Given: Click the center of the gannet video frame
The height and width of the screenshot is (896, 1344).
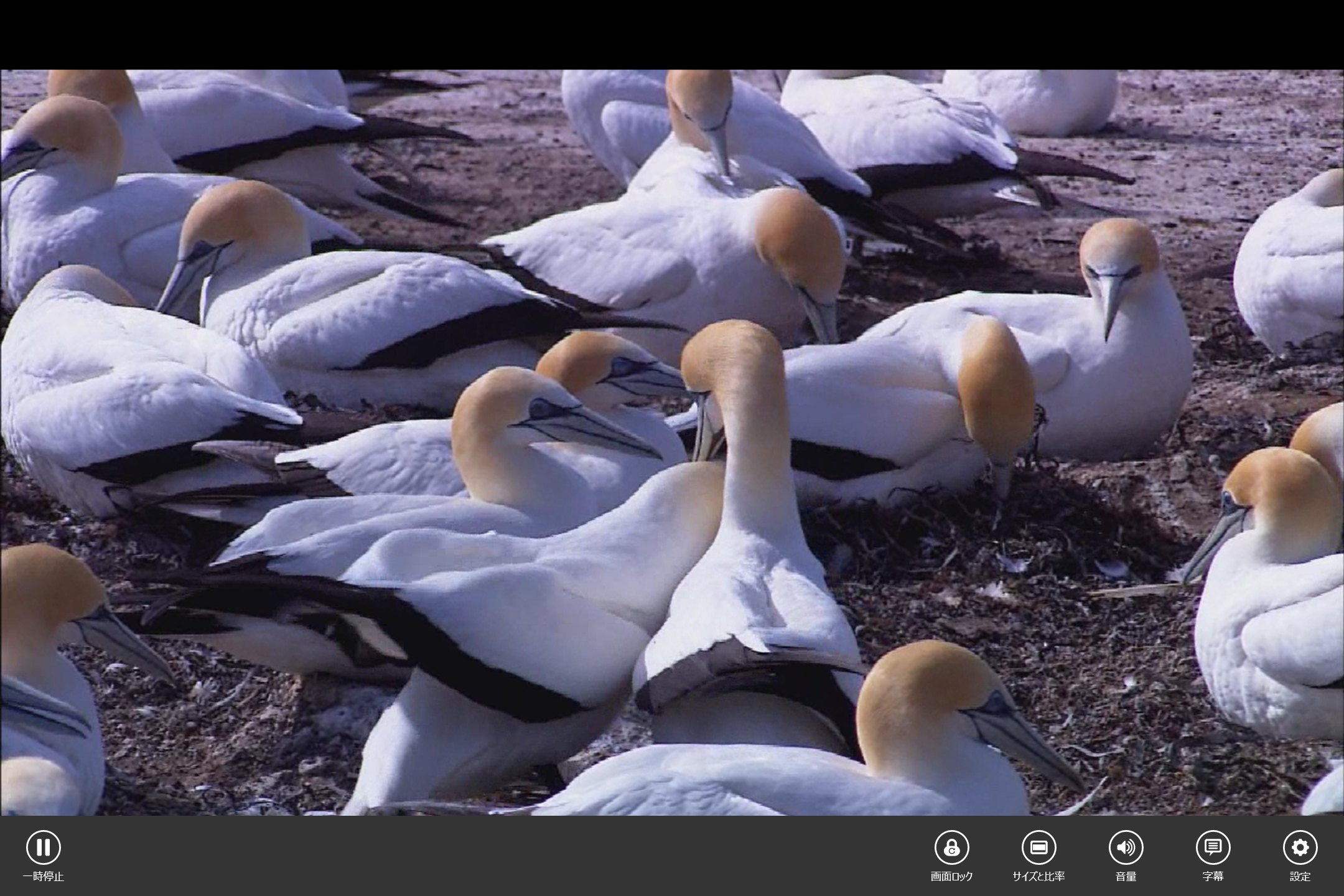Looking at the screenshot, I should point(672,442).
